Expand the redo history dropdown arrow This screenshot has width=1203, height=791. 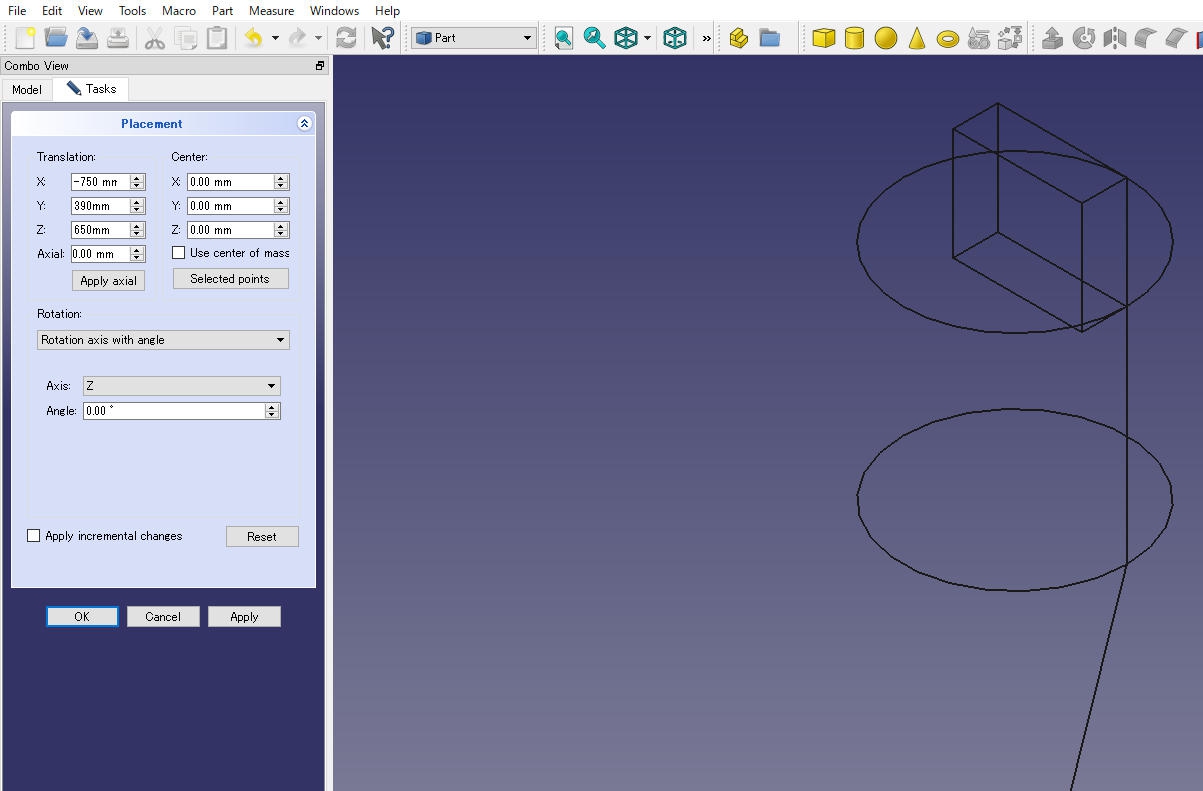[318, 38]
